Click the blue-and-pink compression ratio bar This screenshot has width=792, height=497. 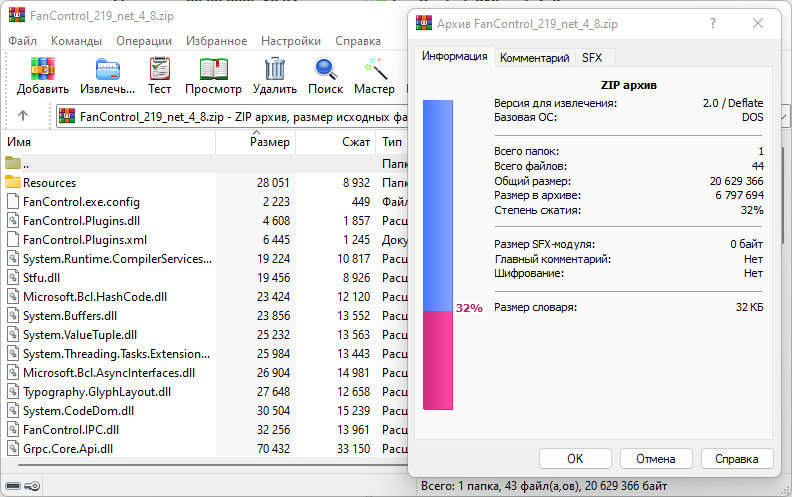(x=438, y=255)
